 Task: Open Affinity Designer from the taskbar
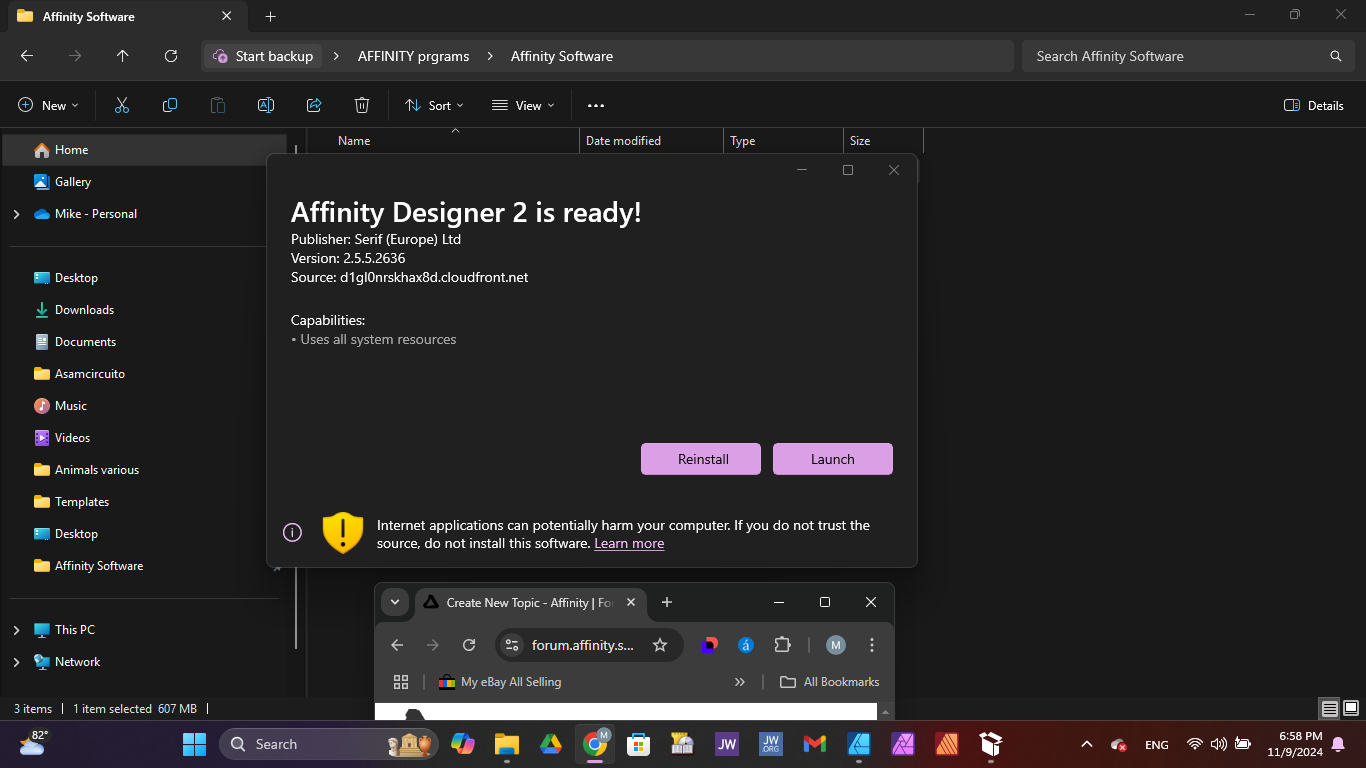click(x=859, y=744)
